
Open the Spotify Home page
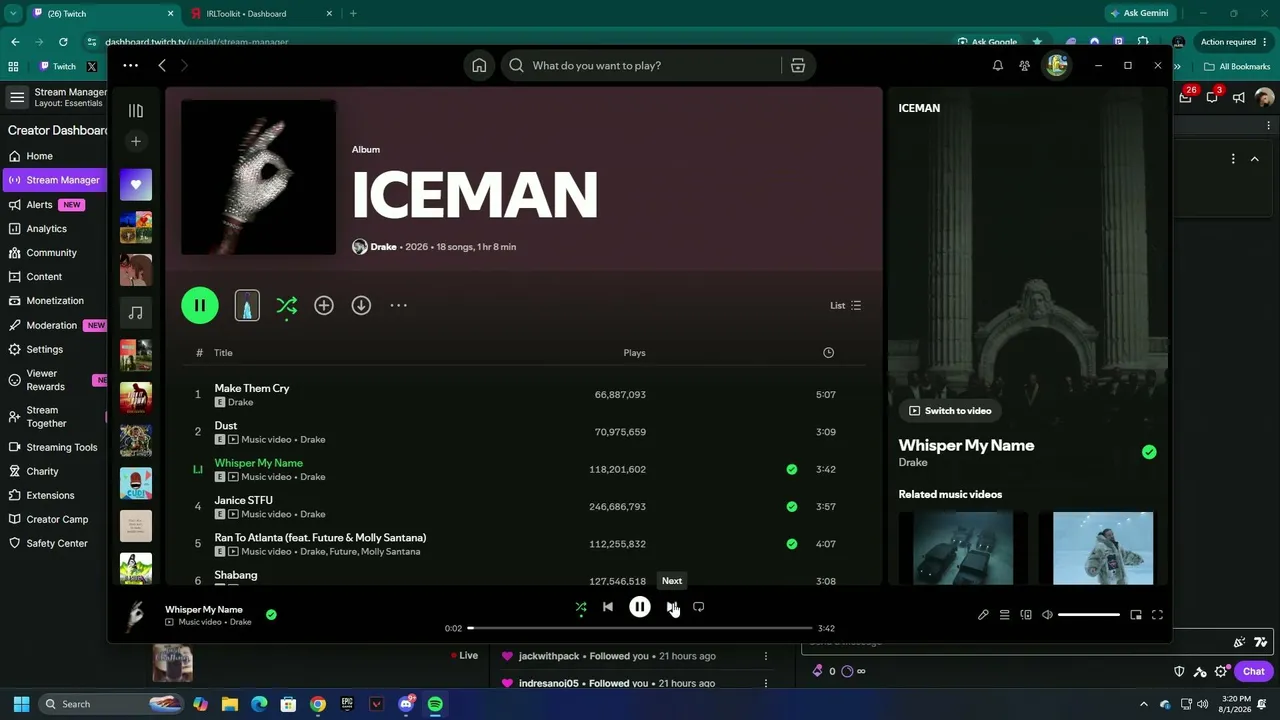click(x=480, y=66)
